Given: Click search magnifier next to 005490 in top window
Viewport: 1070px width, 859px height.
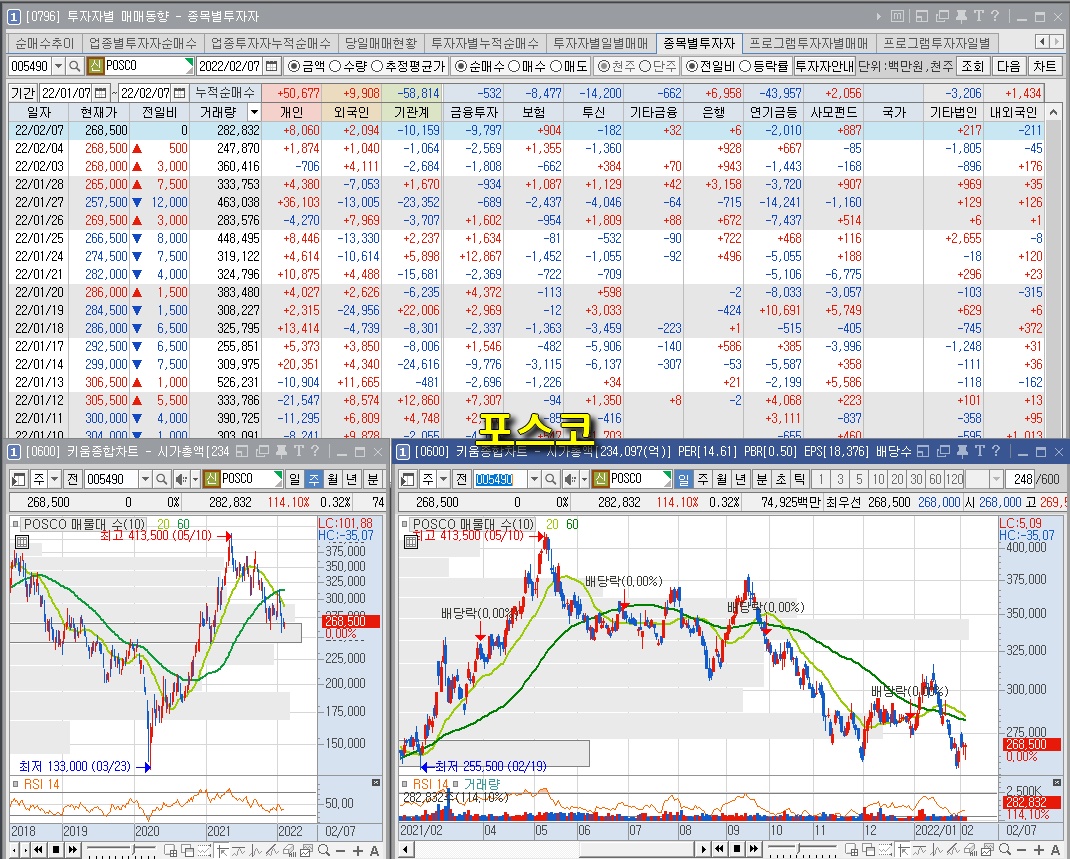Looking at the screenshot, I should coord(75,66).
